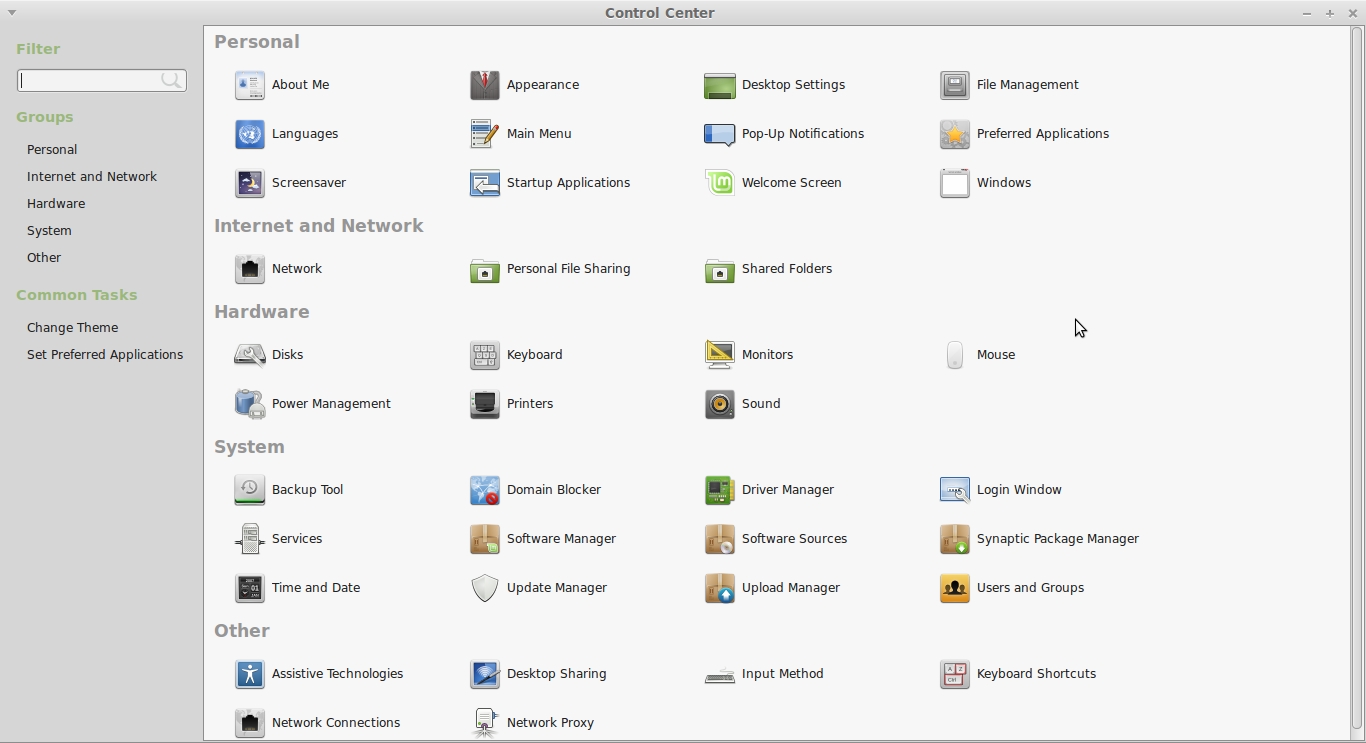
Task: Maximize the Control Center window
Action: click(x=1330, y=13)
